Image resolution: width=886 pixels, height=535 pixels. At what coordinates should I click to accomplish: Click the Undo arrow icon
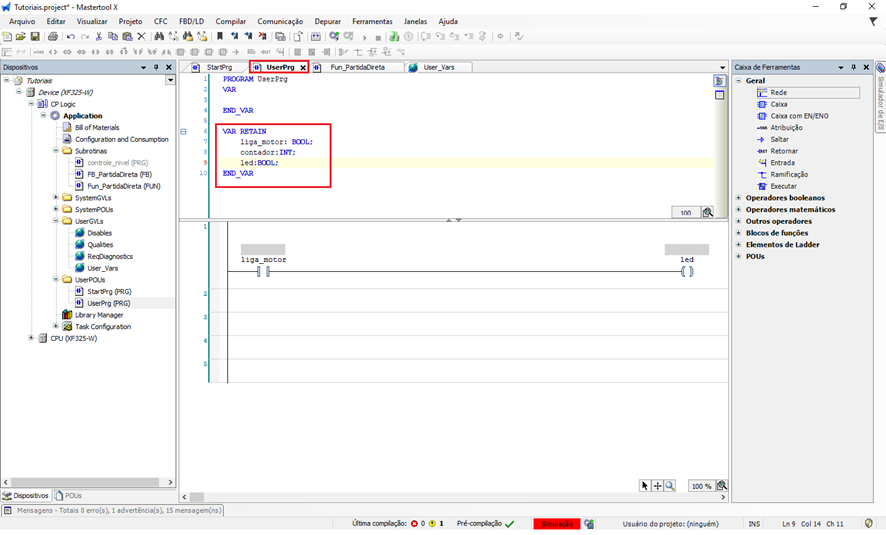tap(70, 37)
